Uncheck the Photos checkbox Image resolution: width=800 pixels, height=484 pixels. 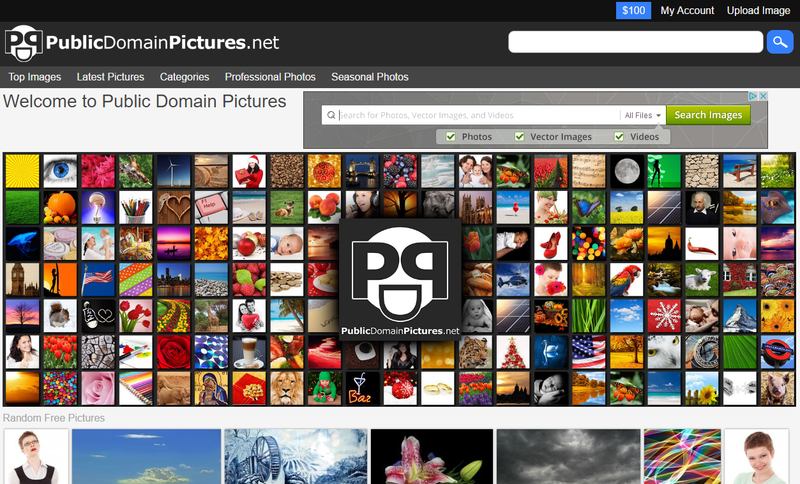(451, 137)
